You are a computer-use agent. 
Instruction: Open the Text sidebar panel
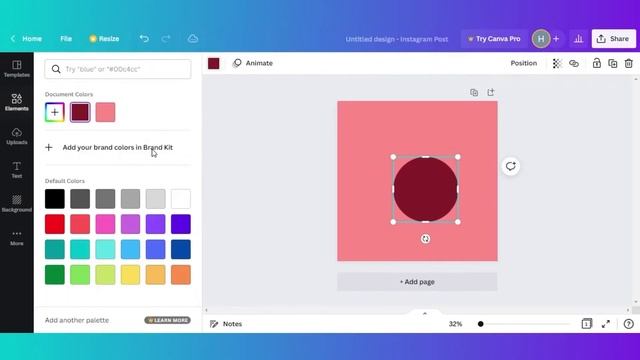click(x=17, y=170)
